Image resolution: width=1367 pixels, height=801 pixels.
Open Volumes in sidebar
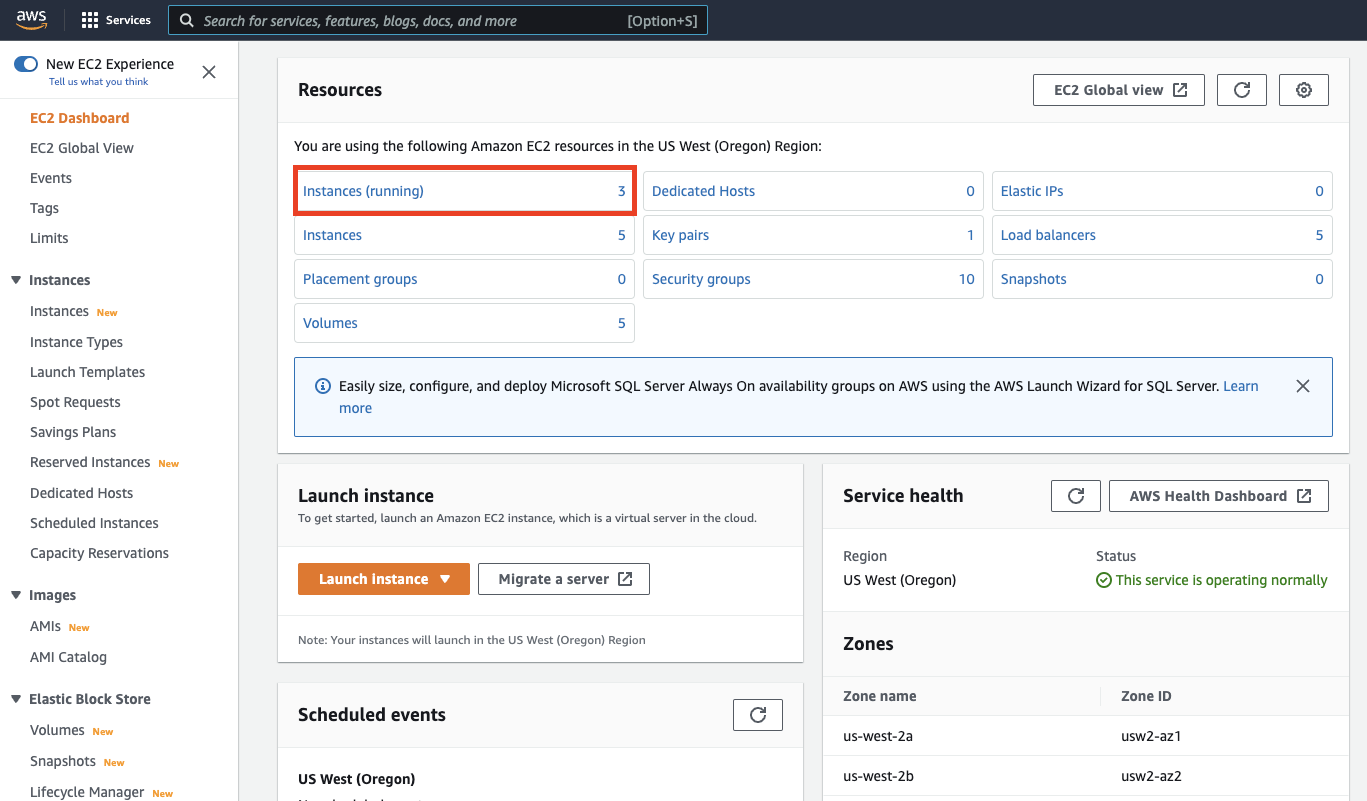tap(57, 730)
